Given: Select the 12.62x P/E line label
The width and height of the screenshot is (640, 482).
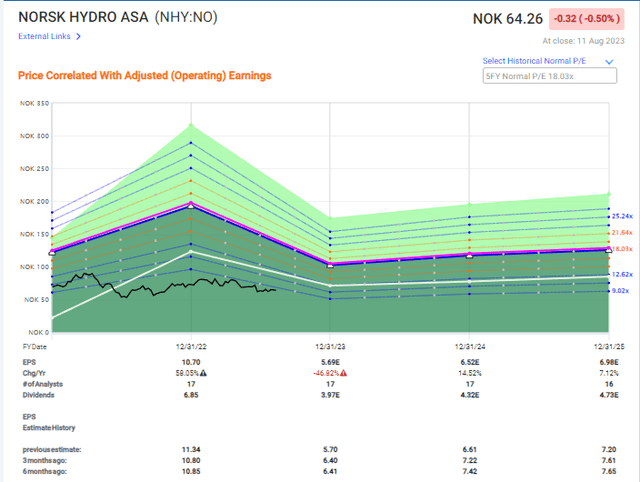Looking at the screenshot, I should tap(622, 274).
